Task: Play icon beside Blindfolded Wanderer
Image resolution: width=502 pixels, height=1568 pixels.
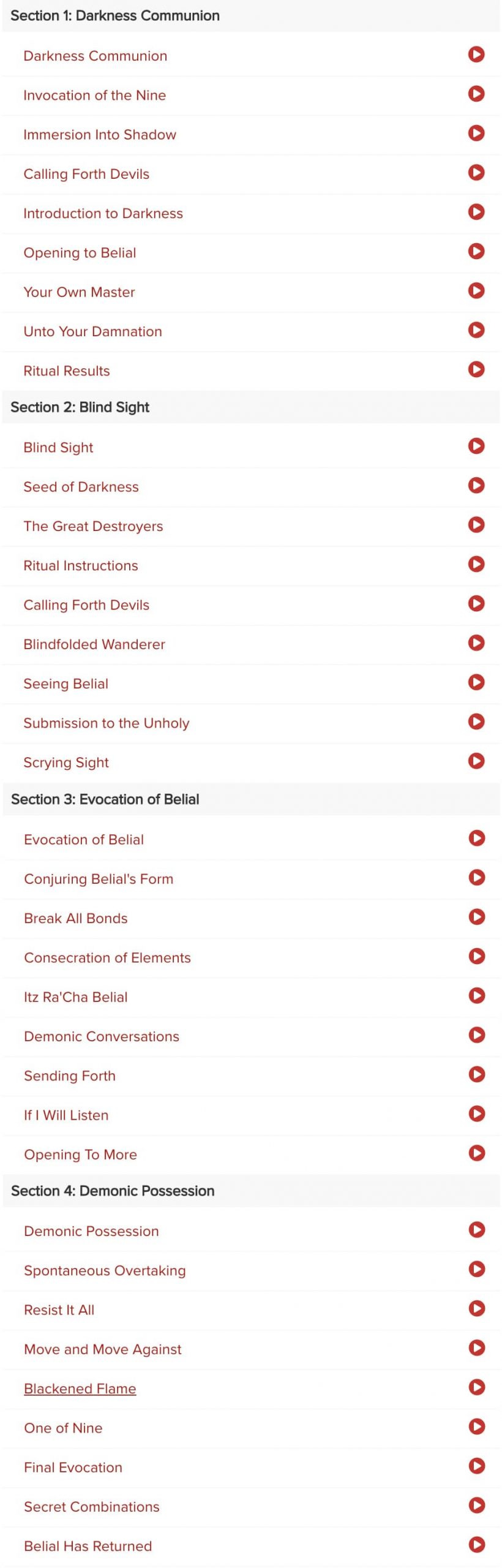Action: 476,643
